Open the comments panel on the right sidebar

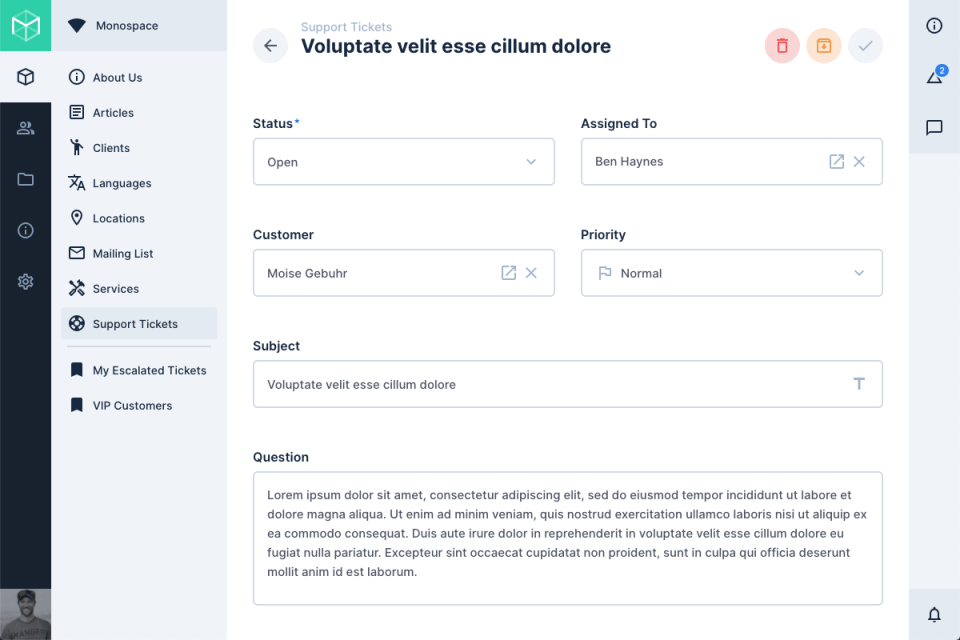[x=934, y=127]
